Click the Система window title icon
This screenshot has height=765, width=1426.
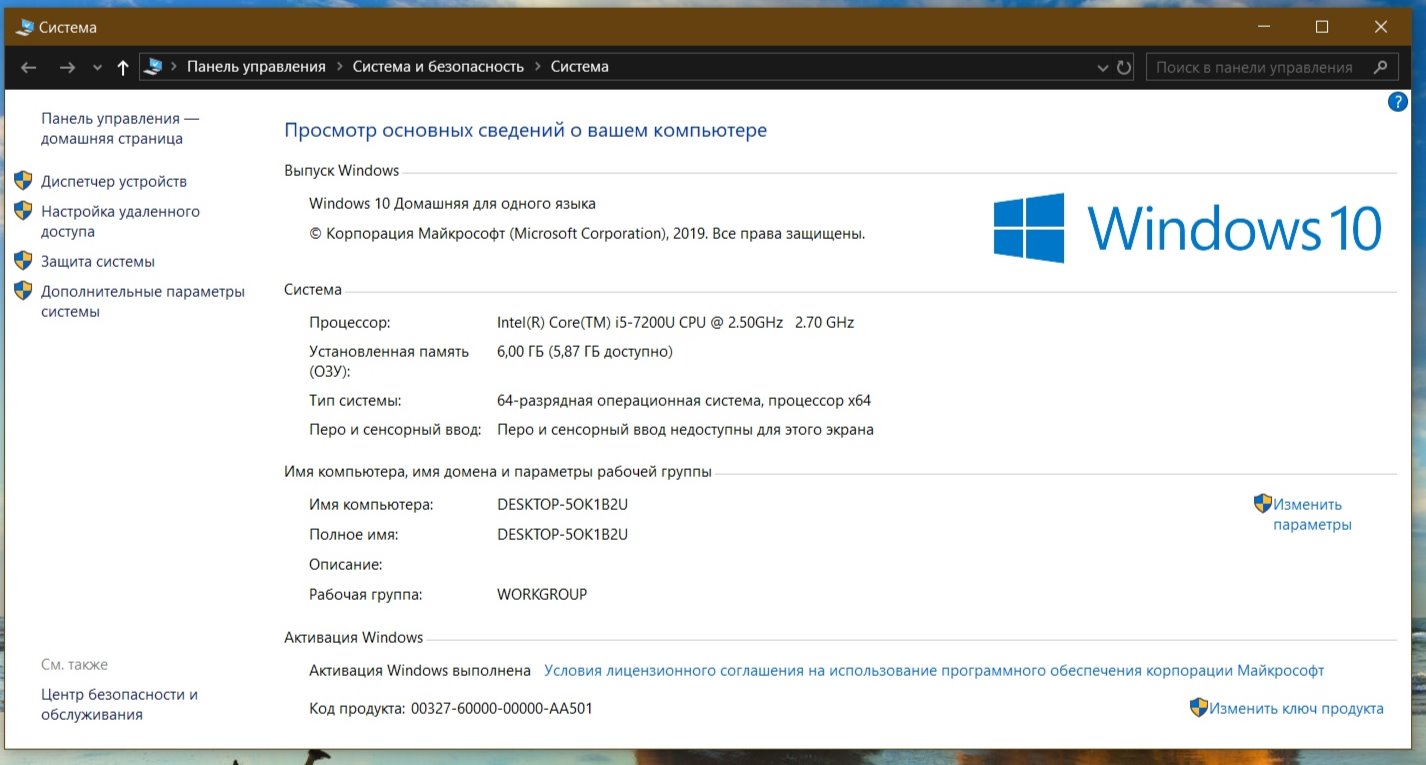click(x=25, y=27)
